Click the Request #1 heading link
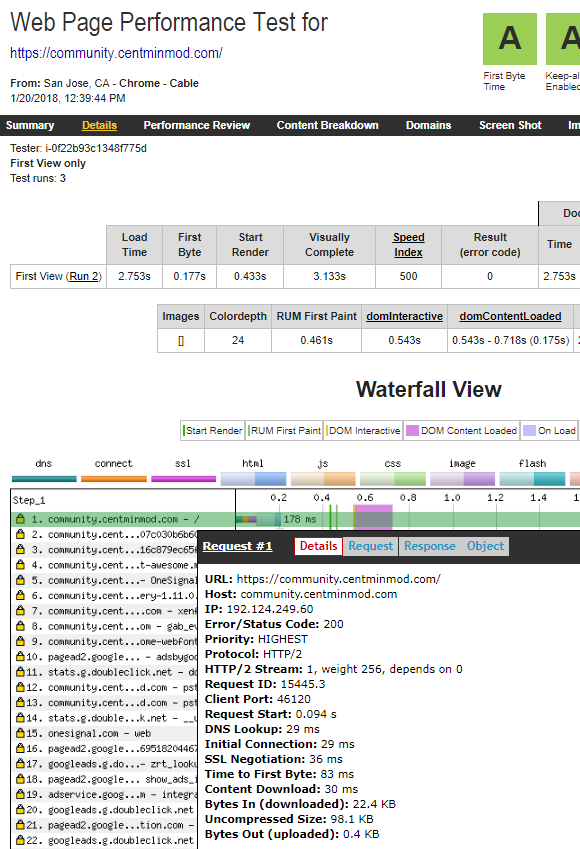Image resolution: width=580 pixels, height=849 pixels. [x=237, y=546]
